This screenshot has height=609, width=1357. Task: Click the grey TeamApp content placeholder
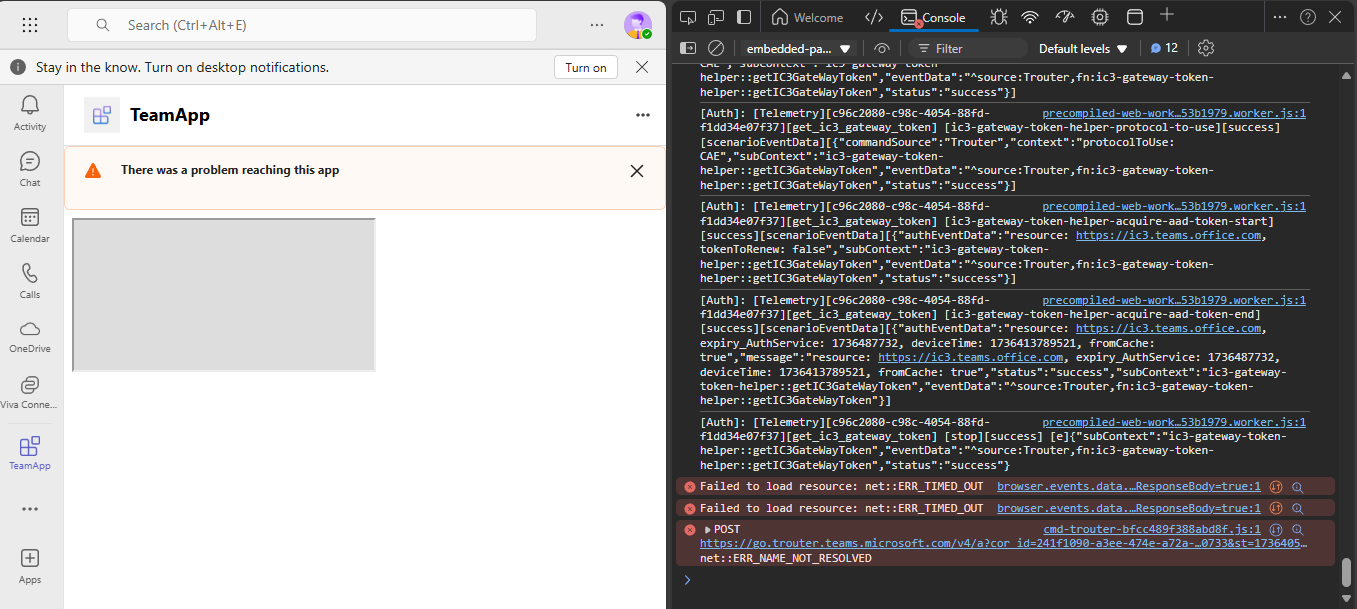(x=224, y=295)
